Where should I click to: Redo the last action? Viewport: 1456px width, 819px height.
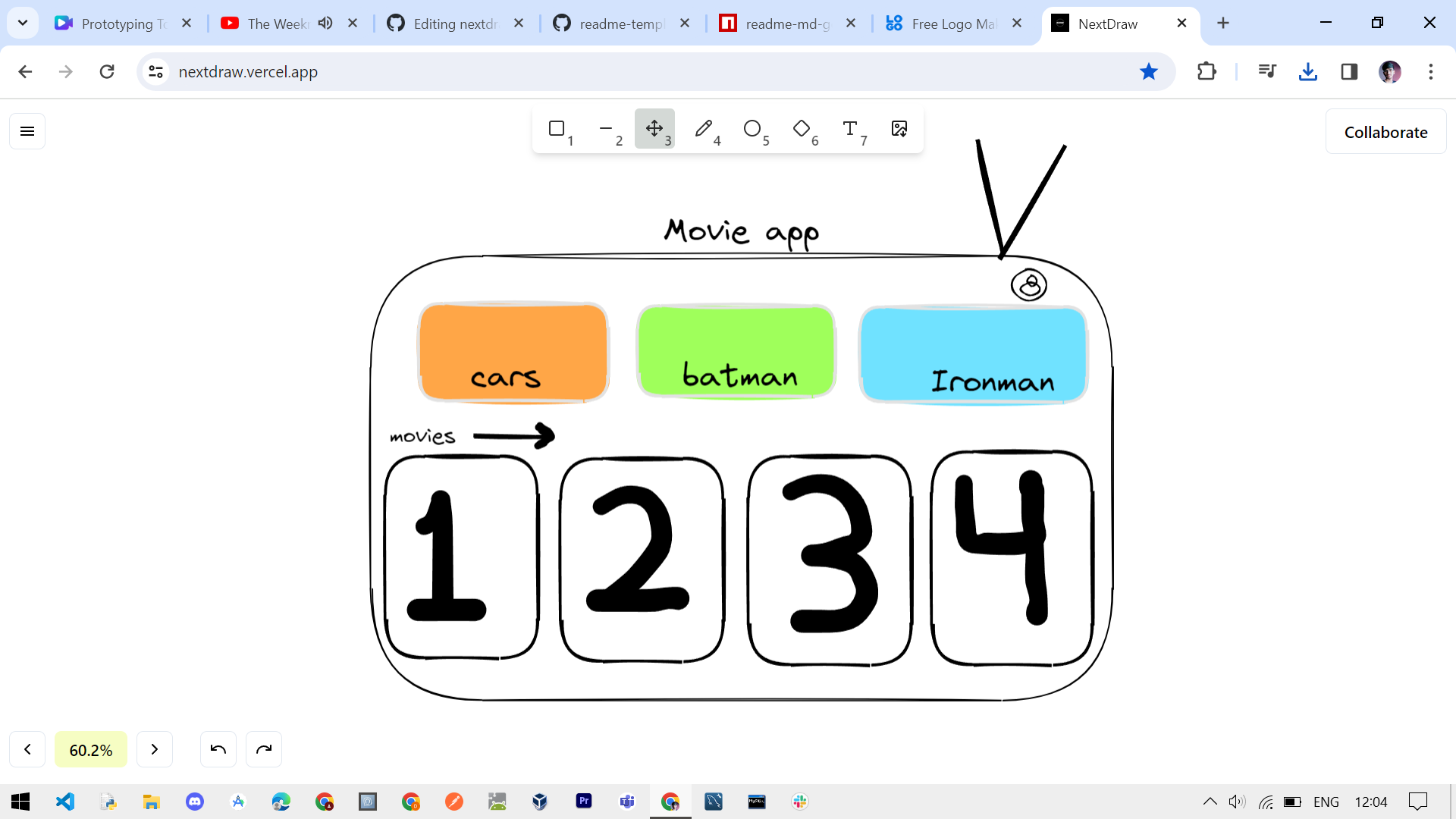(x=264, y=750)
